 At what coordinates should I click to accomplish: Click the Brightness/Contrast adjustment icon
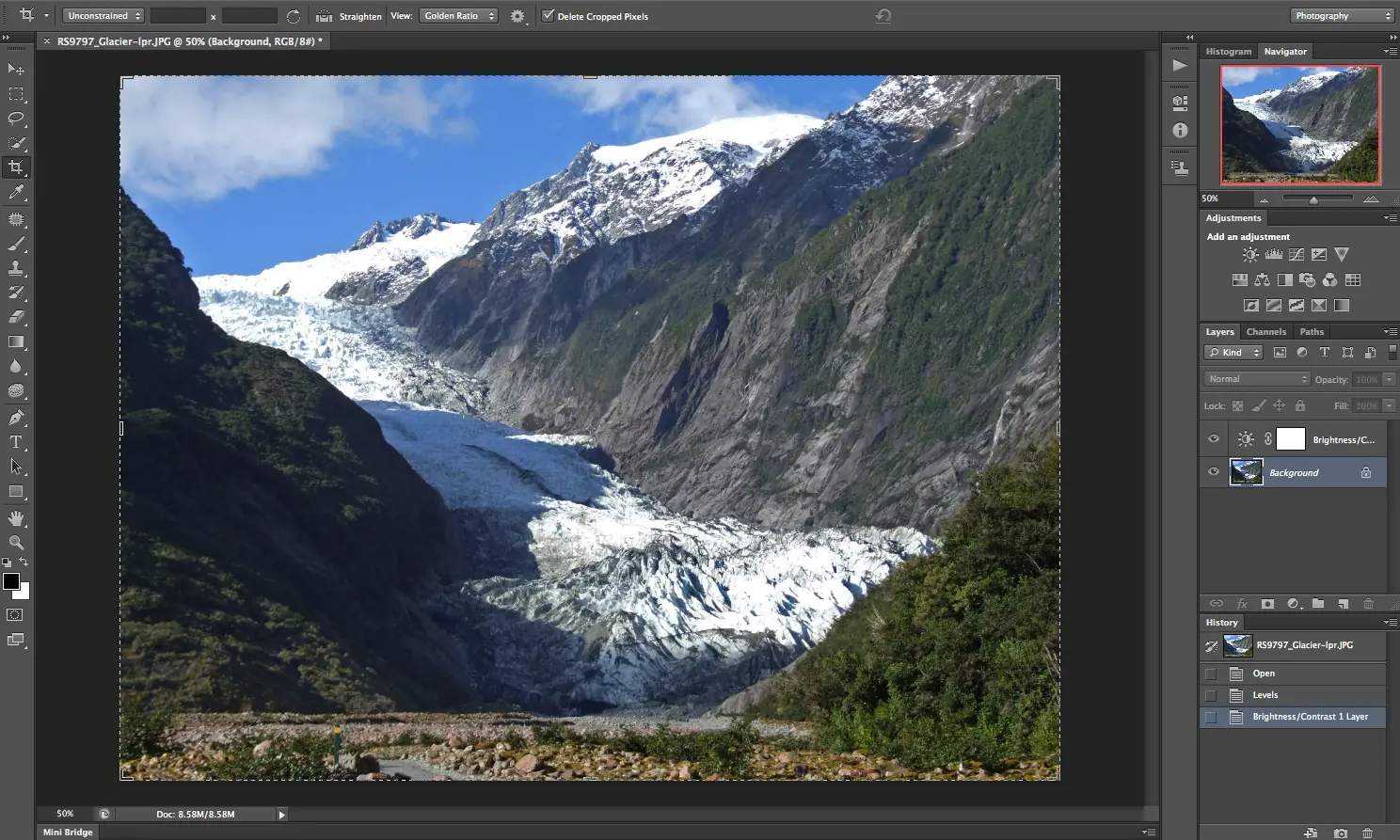coord(1250,255)
